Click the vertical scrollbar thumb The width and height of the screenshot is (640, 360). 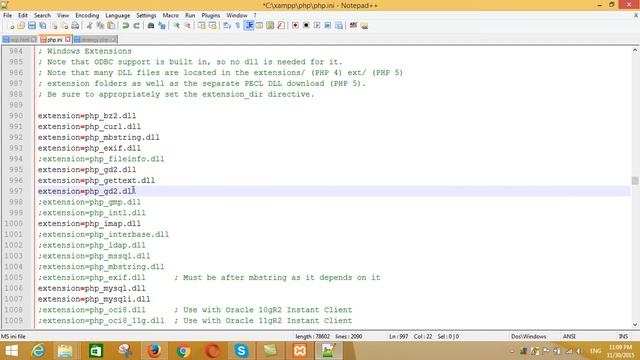pos(635,180)
